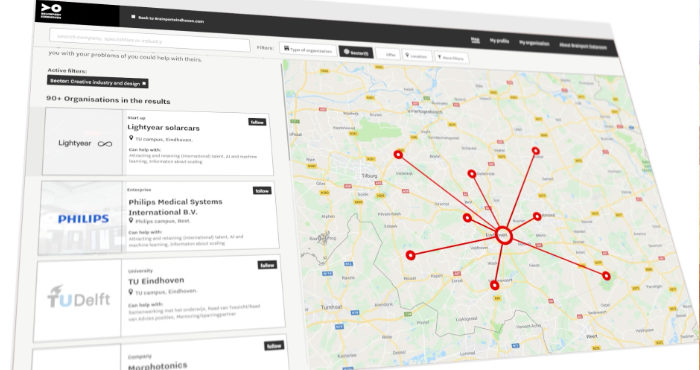Click the Sector: Creative industry and design chip
The image size is (700, 370).
pyautogui.click(x=98, y=82)
